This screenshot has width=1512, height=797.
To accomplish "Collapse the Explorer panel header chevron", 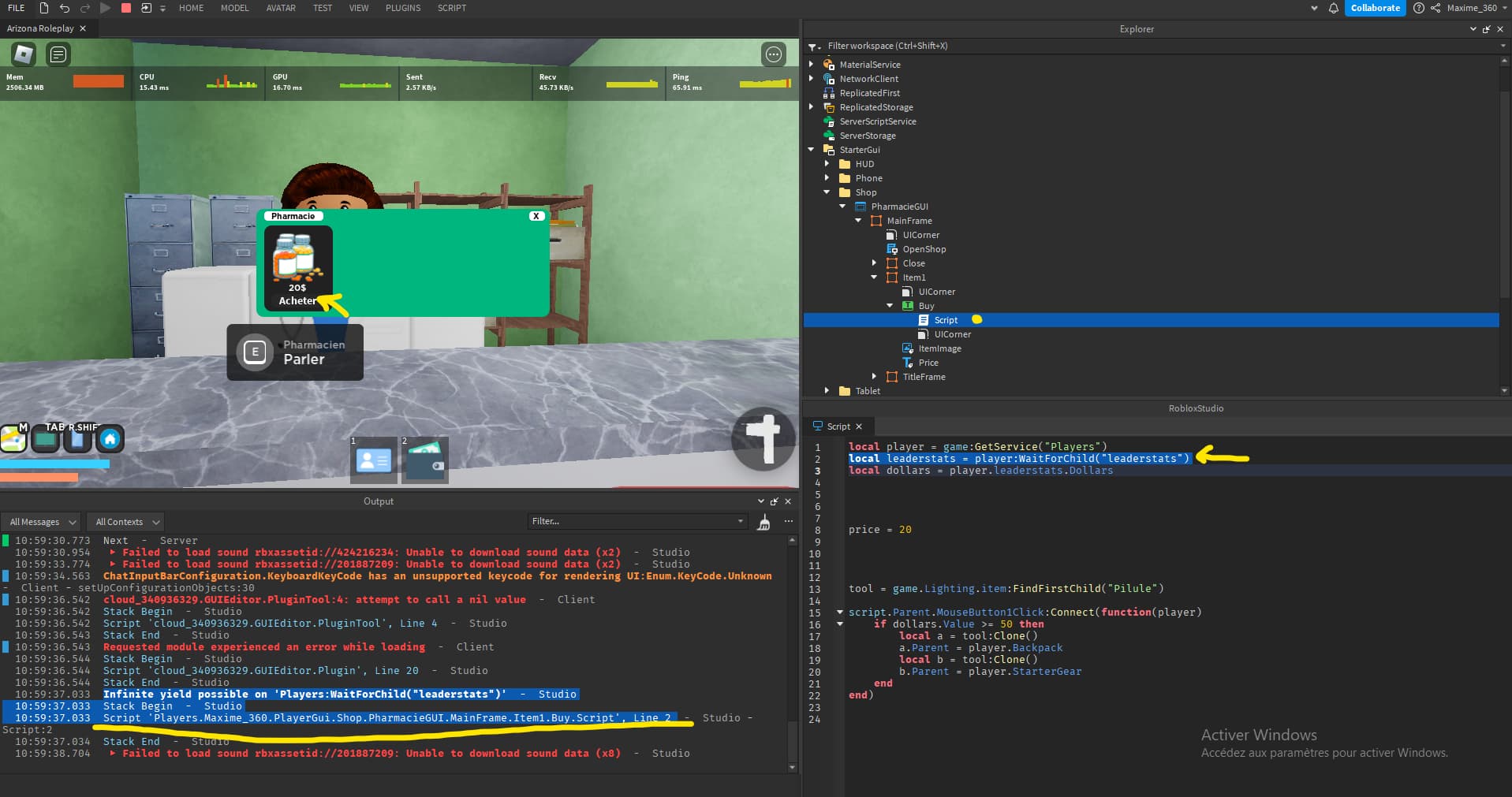I will point(1473,28).
